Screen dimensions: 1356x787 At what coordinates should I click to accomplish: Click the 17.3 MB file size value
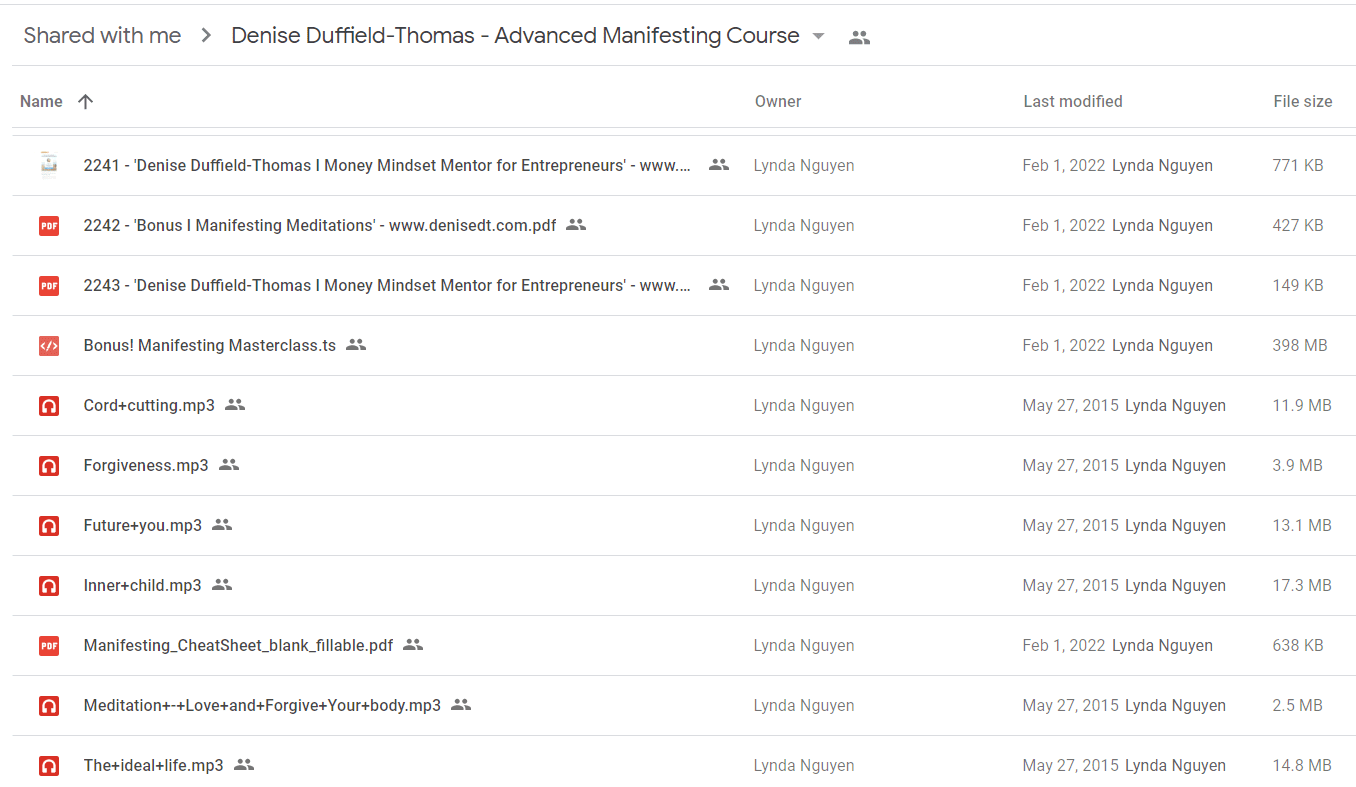(x=1302, y=585)
